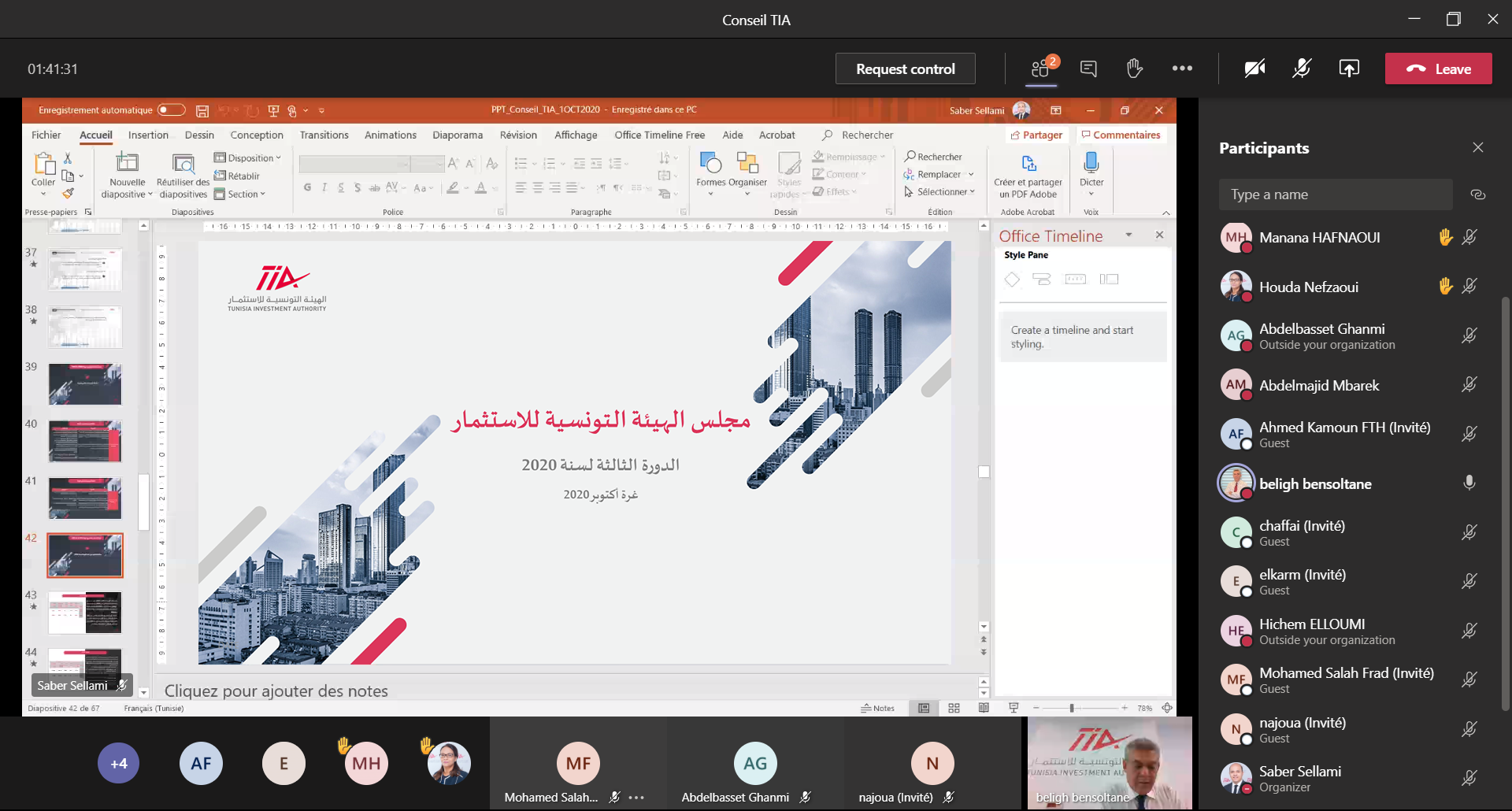Click the Rétablir button
This screenshot has height=811, width=1512.
(x=237, y=176)
